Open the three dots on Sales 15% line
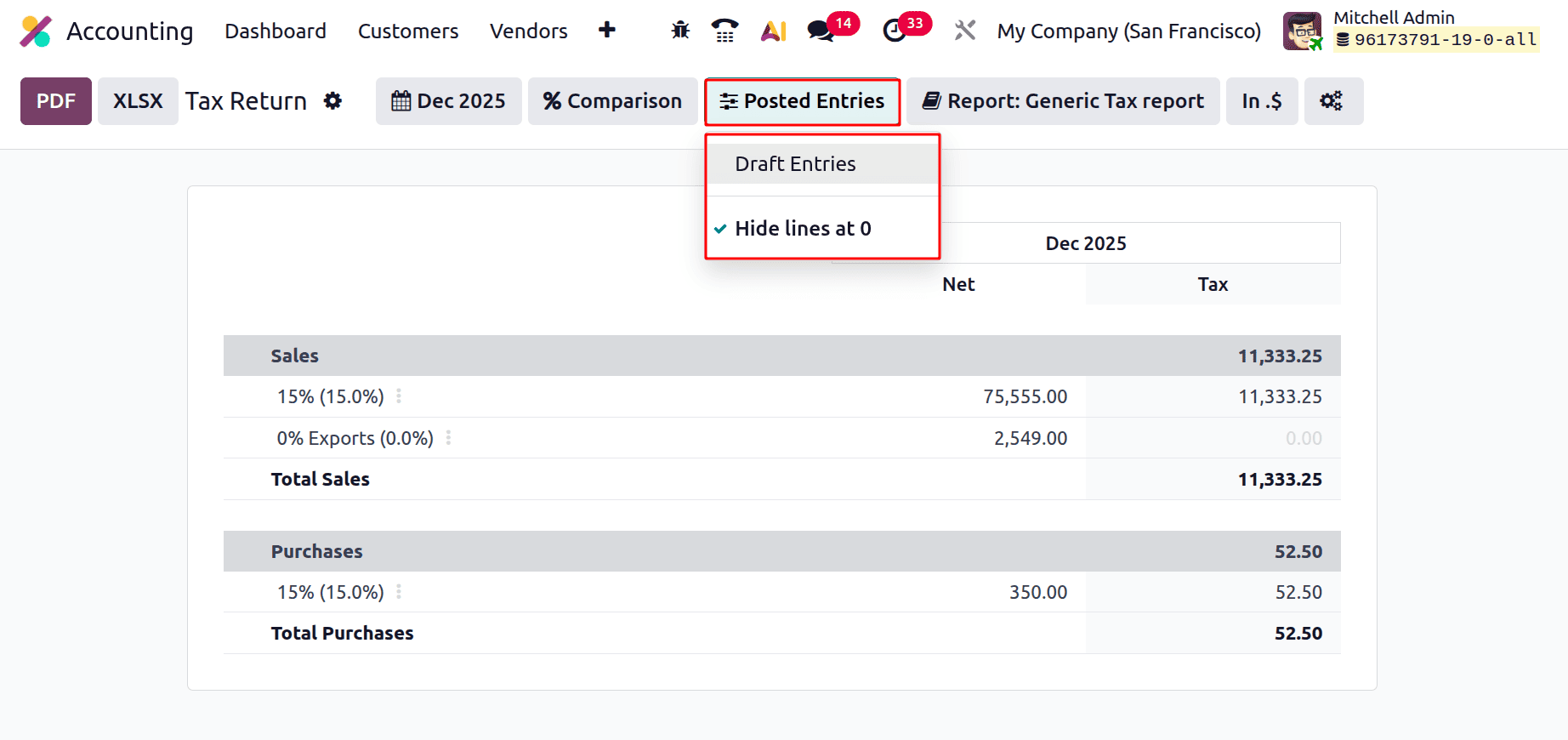This screenshot has height=740, width=1568. pos(399,396)
